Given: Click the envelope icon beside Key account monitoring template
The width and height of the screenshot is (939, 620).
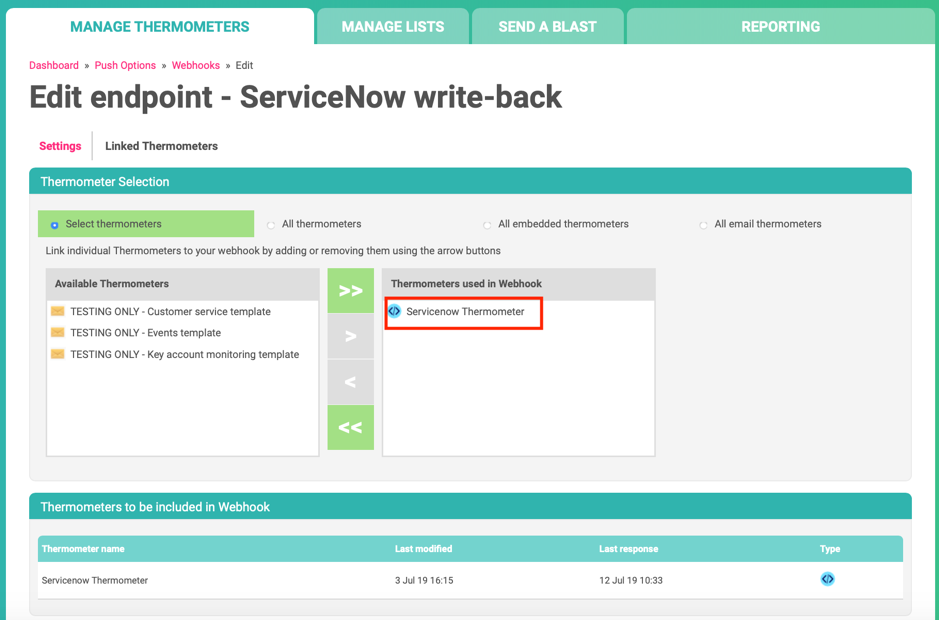Looking at the screenshot, I should [57, 354].
